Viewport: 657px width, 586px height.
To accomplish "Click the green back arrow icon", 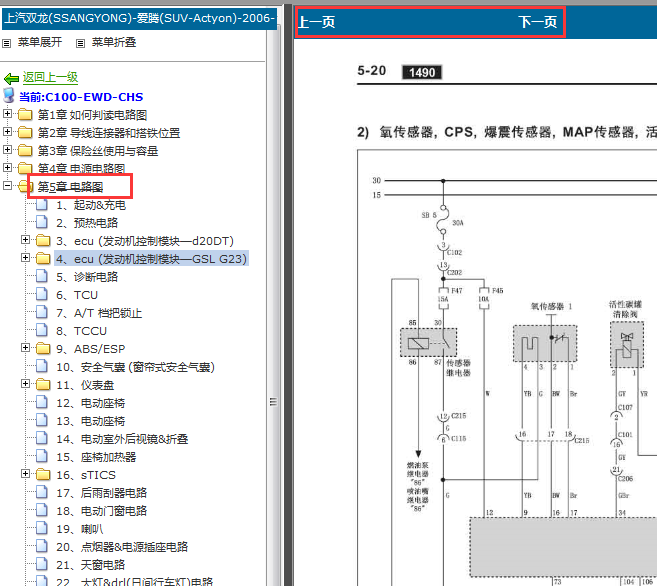I will [x=11, y=78].
